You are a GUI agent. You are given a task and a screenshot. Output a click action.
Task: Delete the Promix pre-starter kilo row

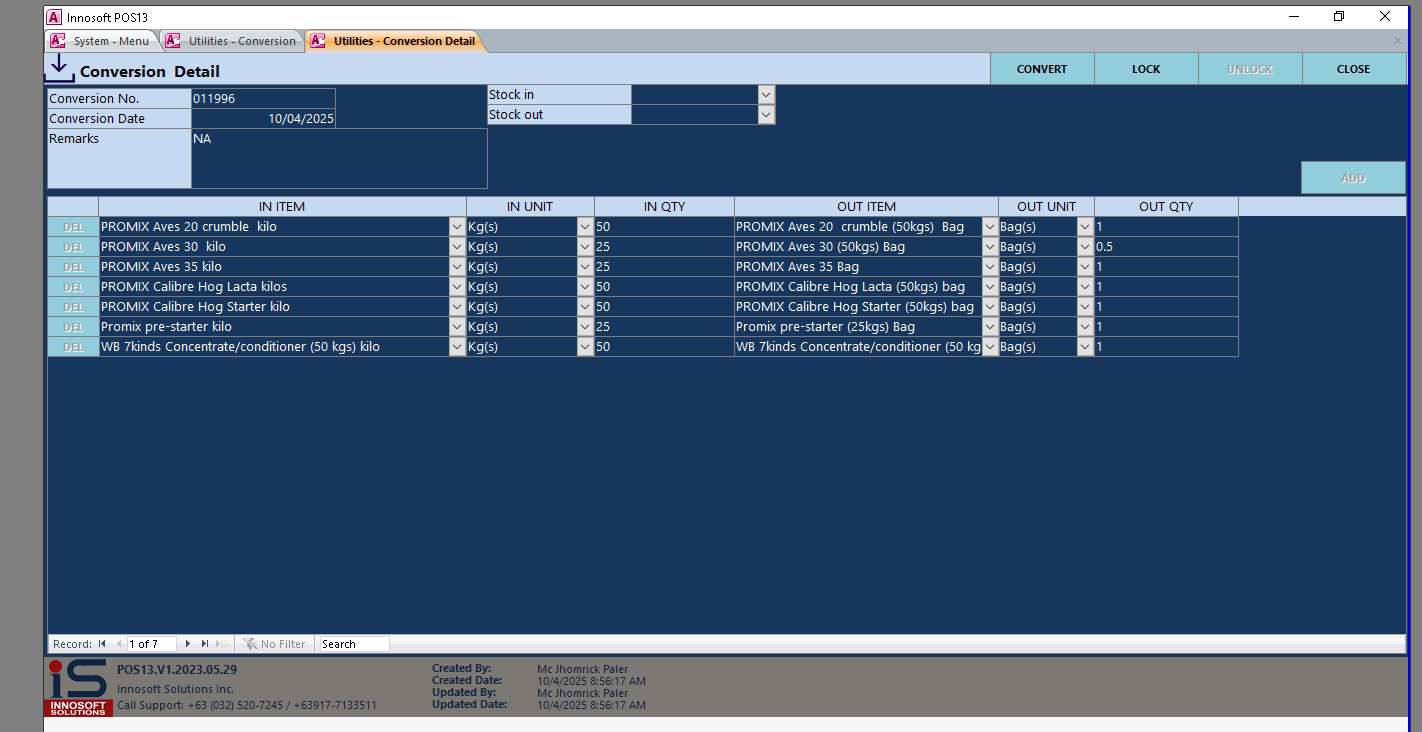coord(73,327)
